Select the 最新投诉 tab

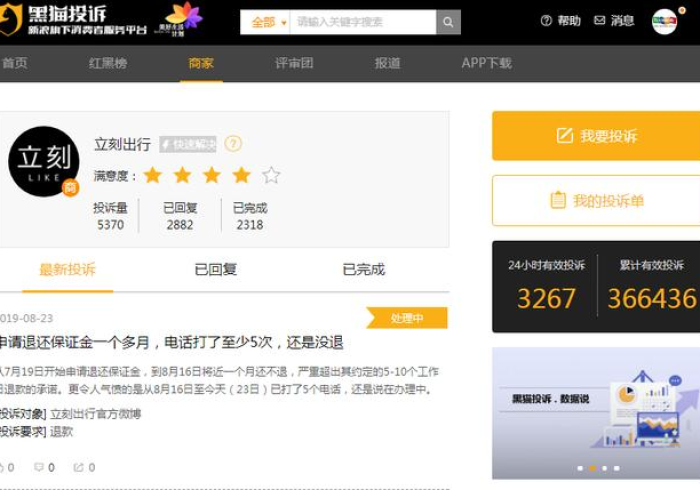click(x=68, y=269)
